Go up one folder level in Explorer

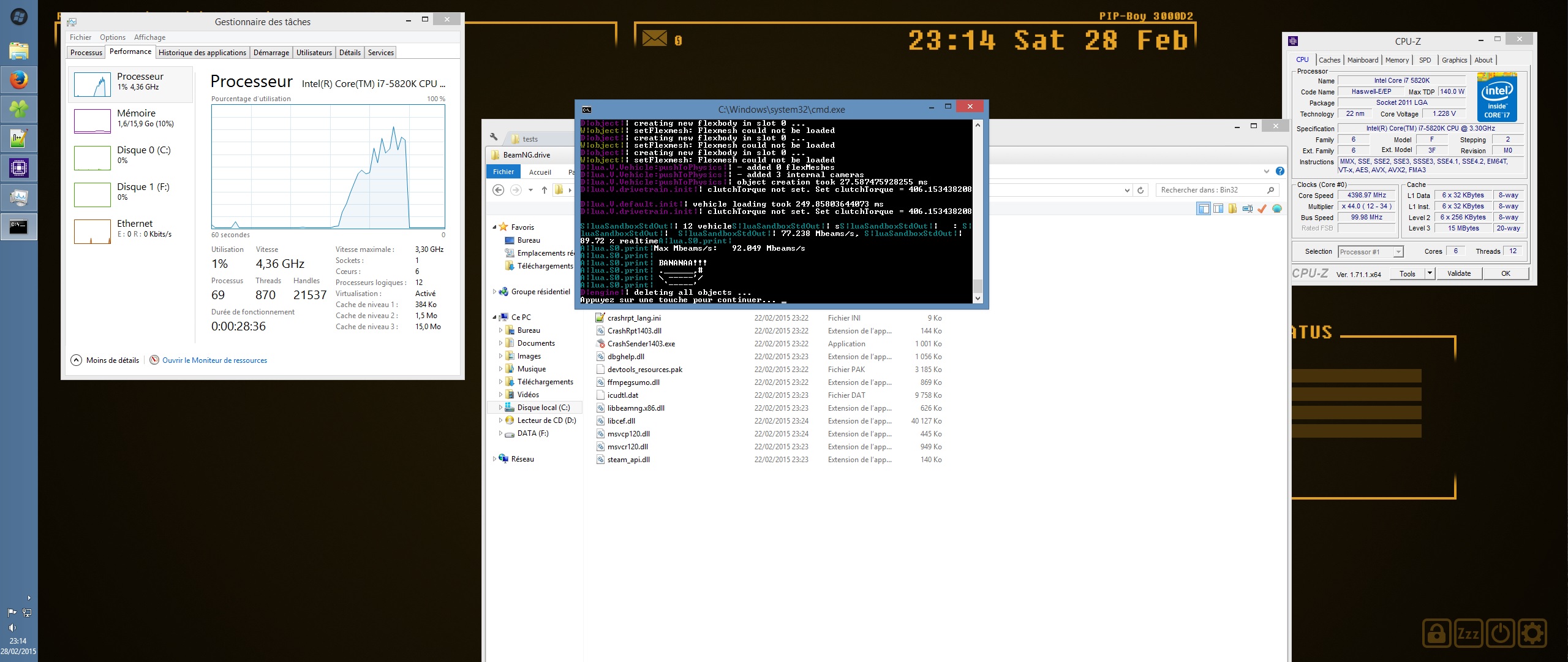click(x=544, y=190)
